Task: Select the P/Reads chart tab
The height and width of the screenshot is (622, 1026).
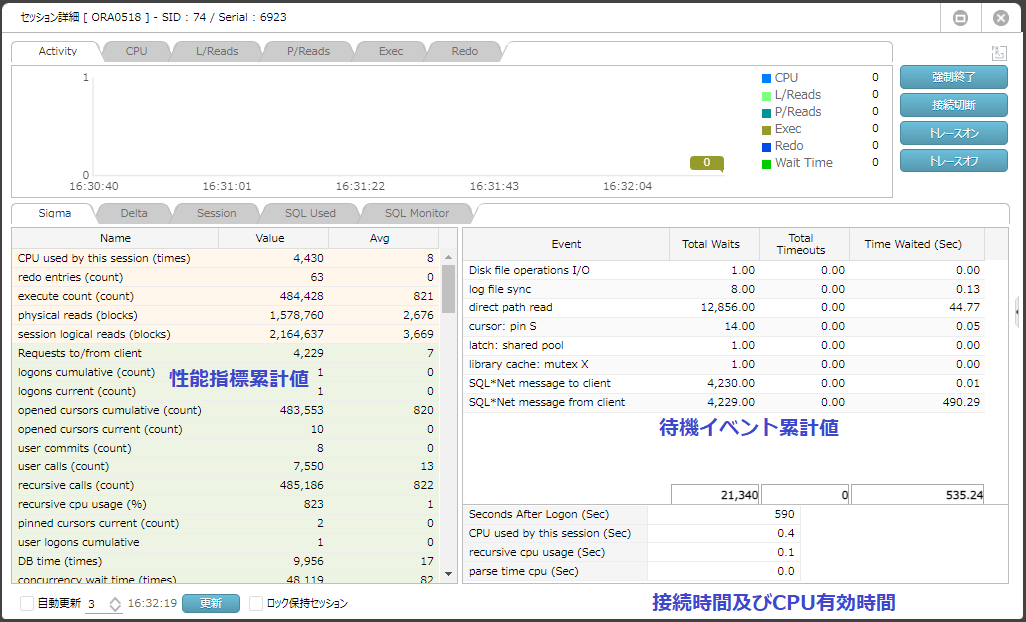Action: pos(308,51)
